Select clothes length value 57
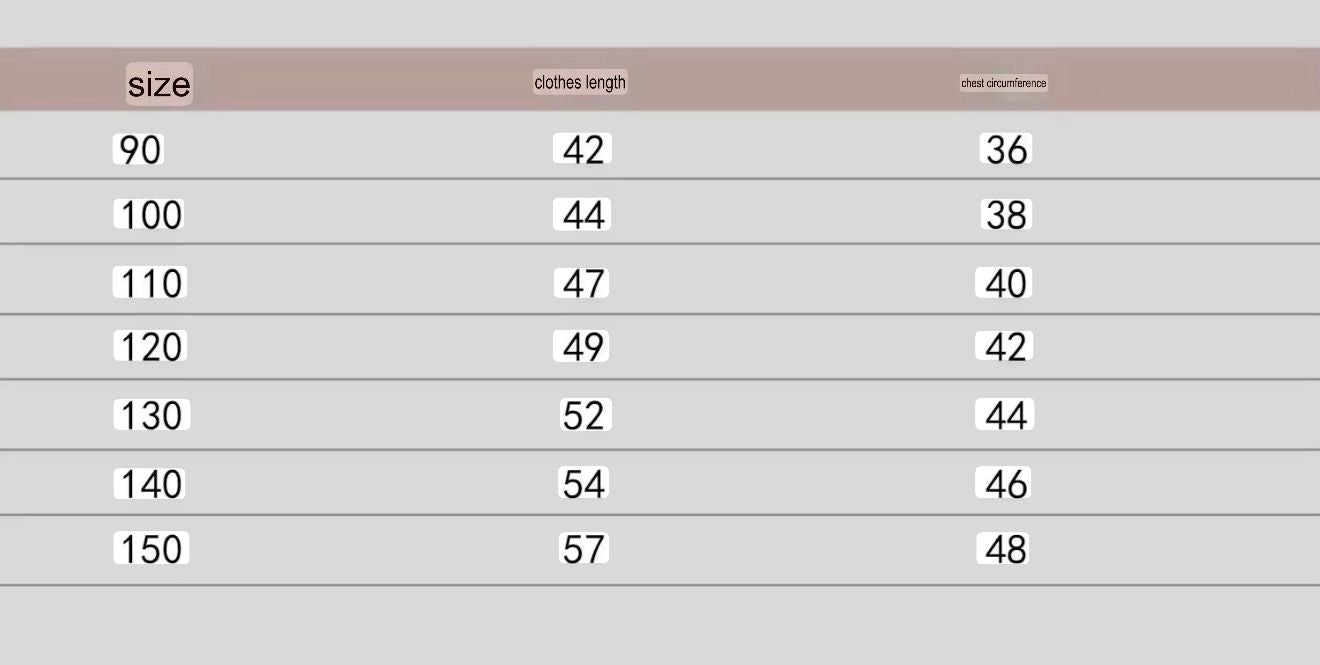The width and height of the screenshot is (1320, 665). click(x=584, y=549)
